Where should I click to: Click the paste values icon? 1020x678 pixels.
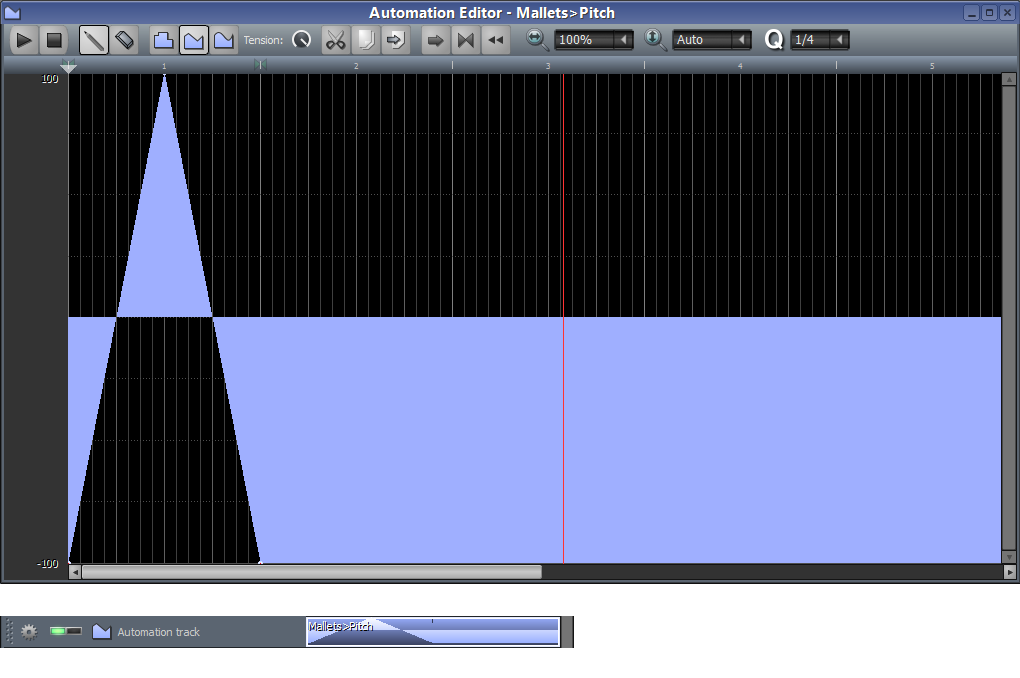(394, 40)
